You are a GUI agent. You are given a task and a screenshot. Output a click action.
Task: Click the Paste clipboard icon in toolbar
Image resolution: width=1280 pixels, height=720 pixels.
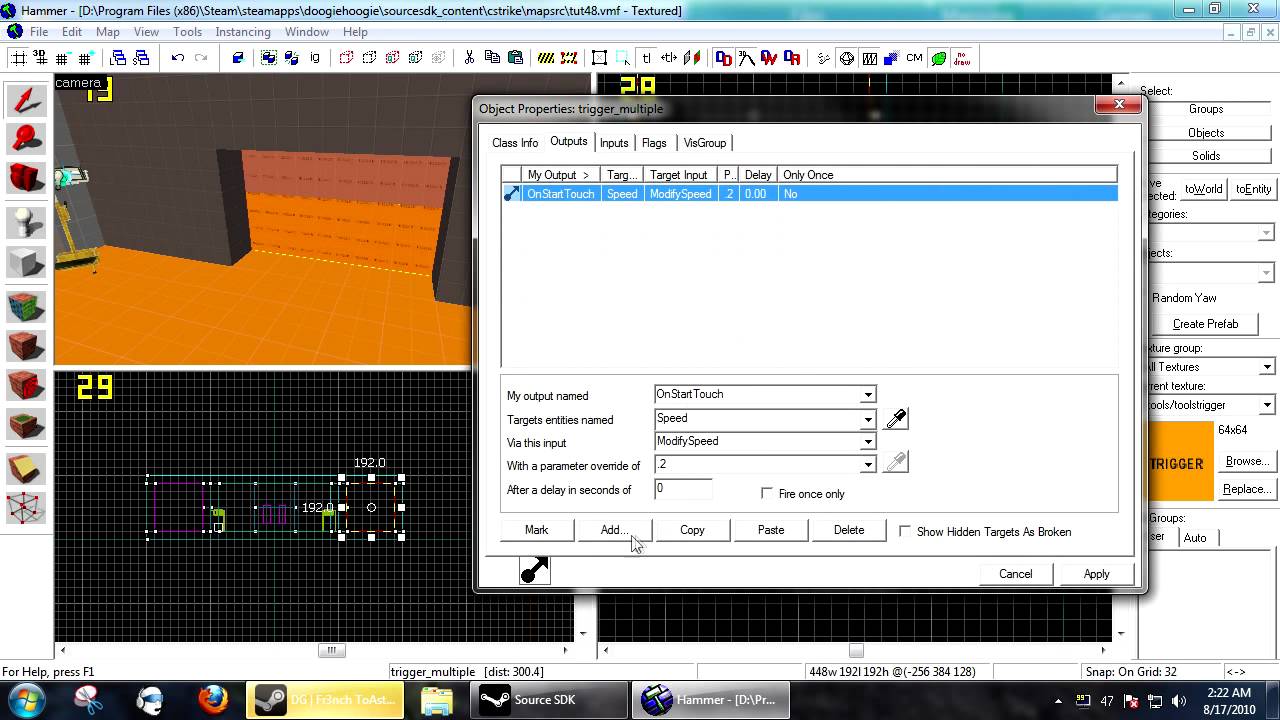coord(516,59)
